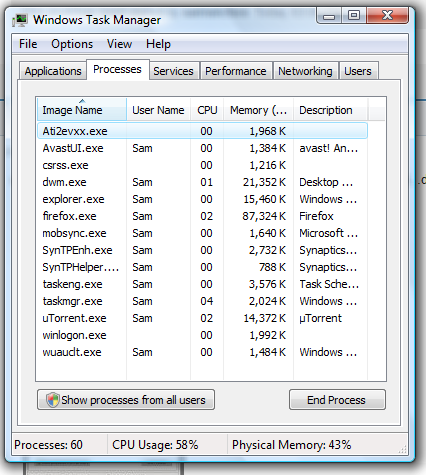Viewport: 426px width, 475px height.
Task: Go to the Networking tab
Action: (x=305, y=71)
